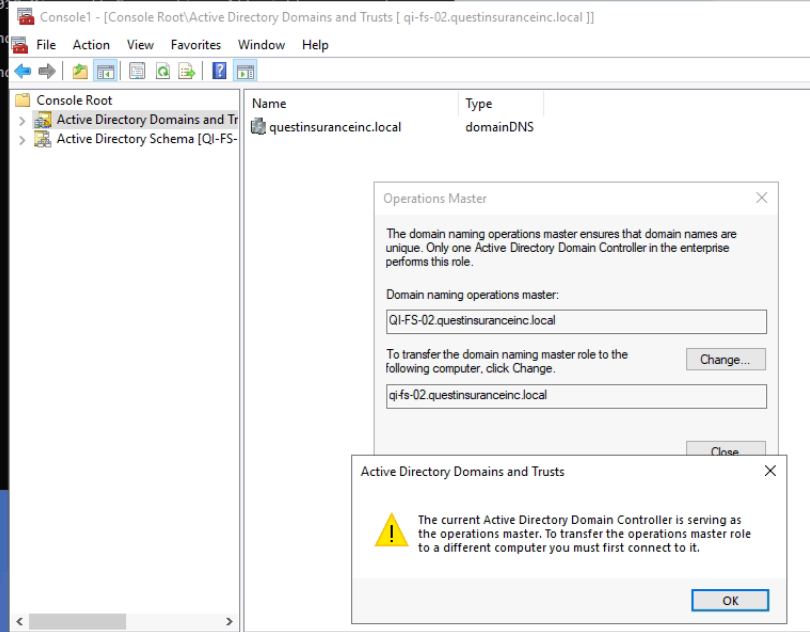The image size is (810, 632).
Task: Open the Favorites menu
Action: click(x=196, y=45)
